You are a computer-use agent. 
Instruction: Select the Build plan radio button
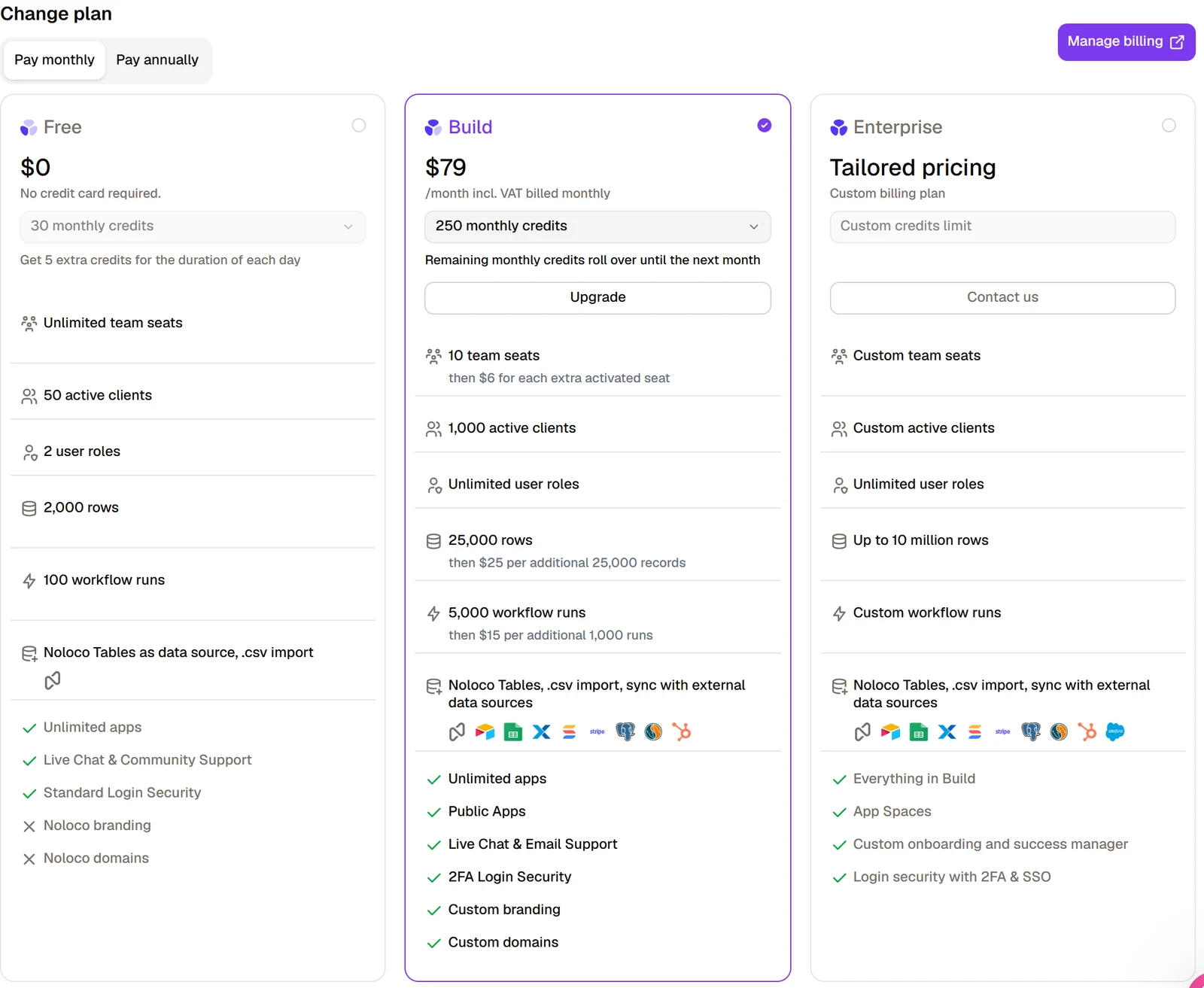(x=764, y=126)
